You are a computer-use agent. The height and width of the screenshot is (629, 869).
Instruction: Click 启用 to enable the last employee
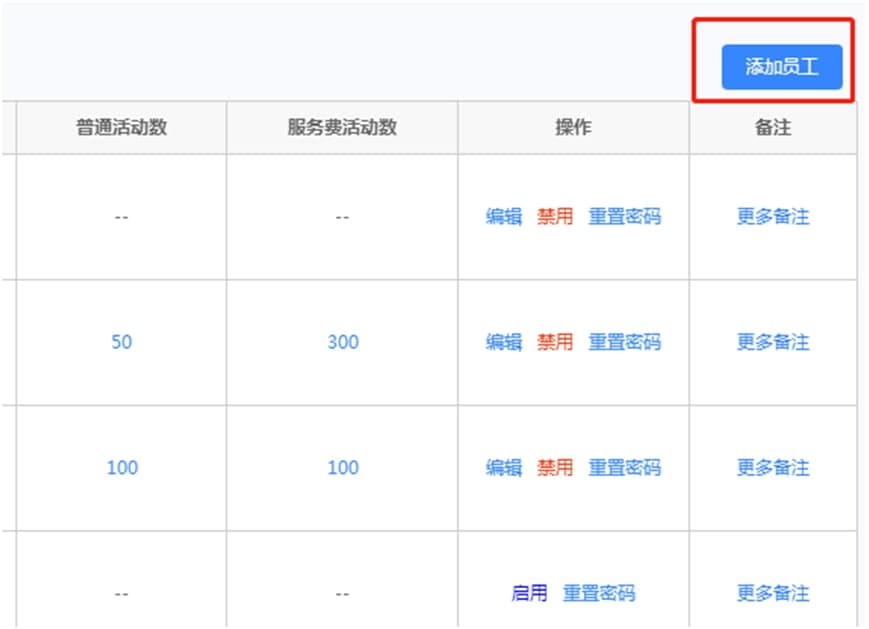[529, 593]
